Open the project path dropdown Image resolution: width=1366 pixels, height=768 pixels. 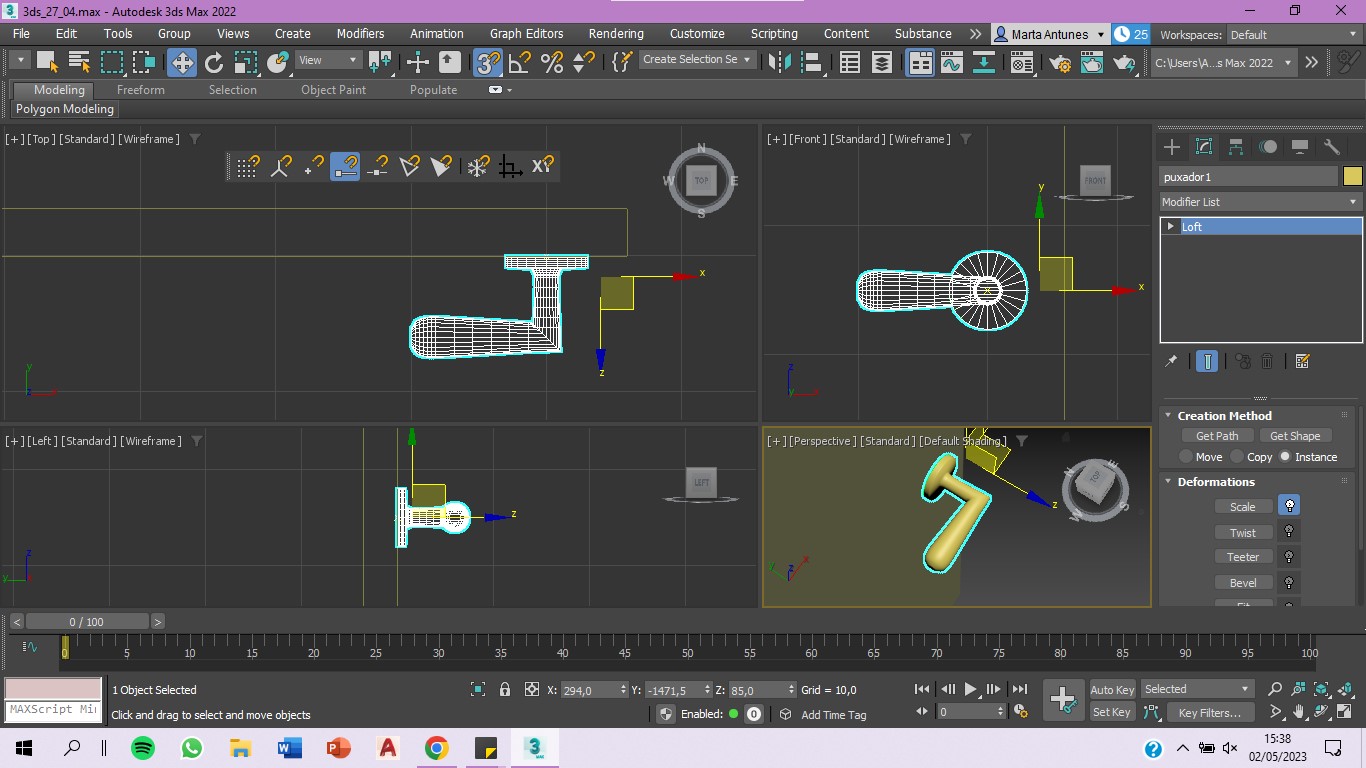[x=1223, y=62]
